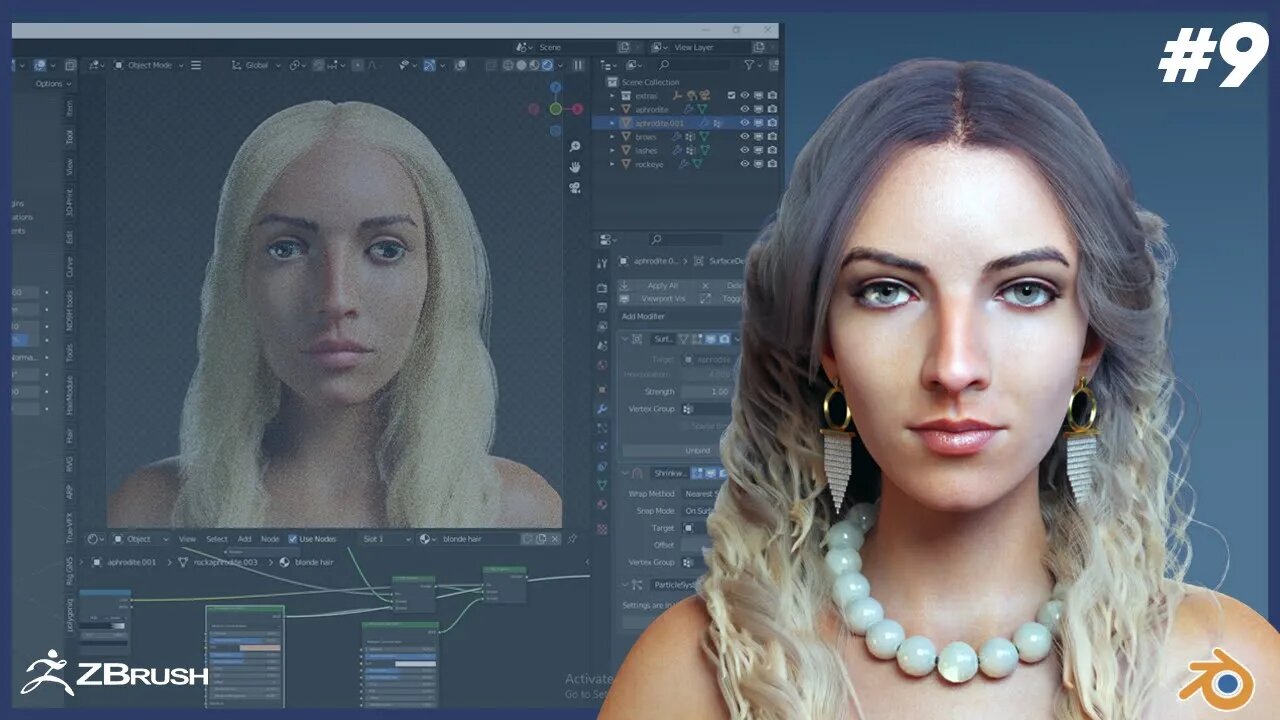Click the zoom magnifier icon in viewport
The width and height of the screenshot is (1280, 720).
pyautogui.click(x=575, y=147)
